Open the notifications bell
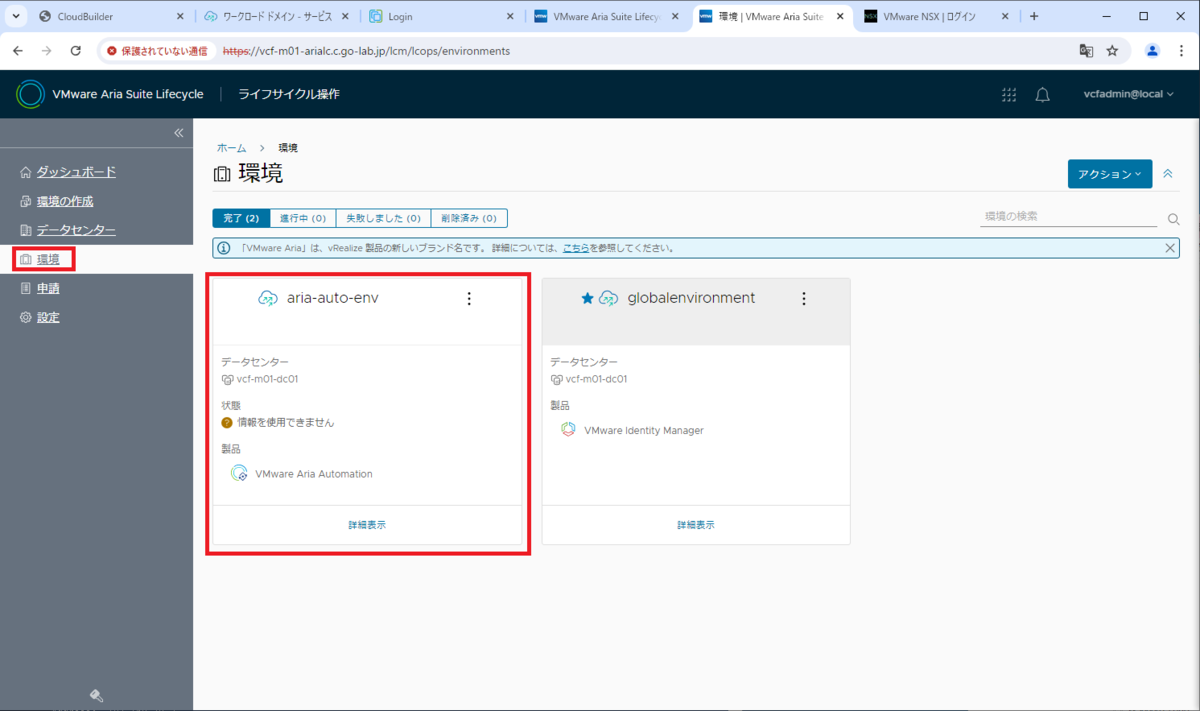Screen dimensions: 1200x711 pyautogui.click(x=1042, y=94)
